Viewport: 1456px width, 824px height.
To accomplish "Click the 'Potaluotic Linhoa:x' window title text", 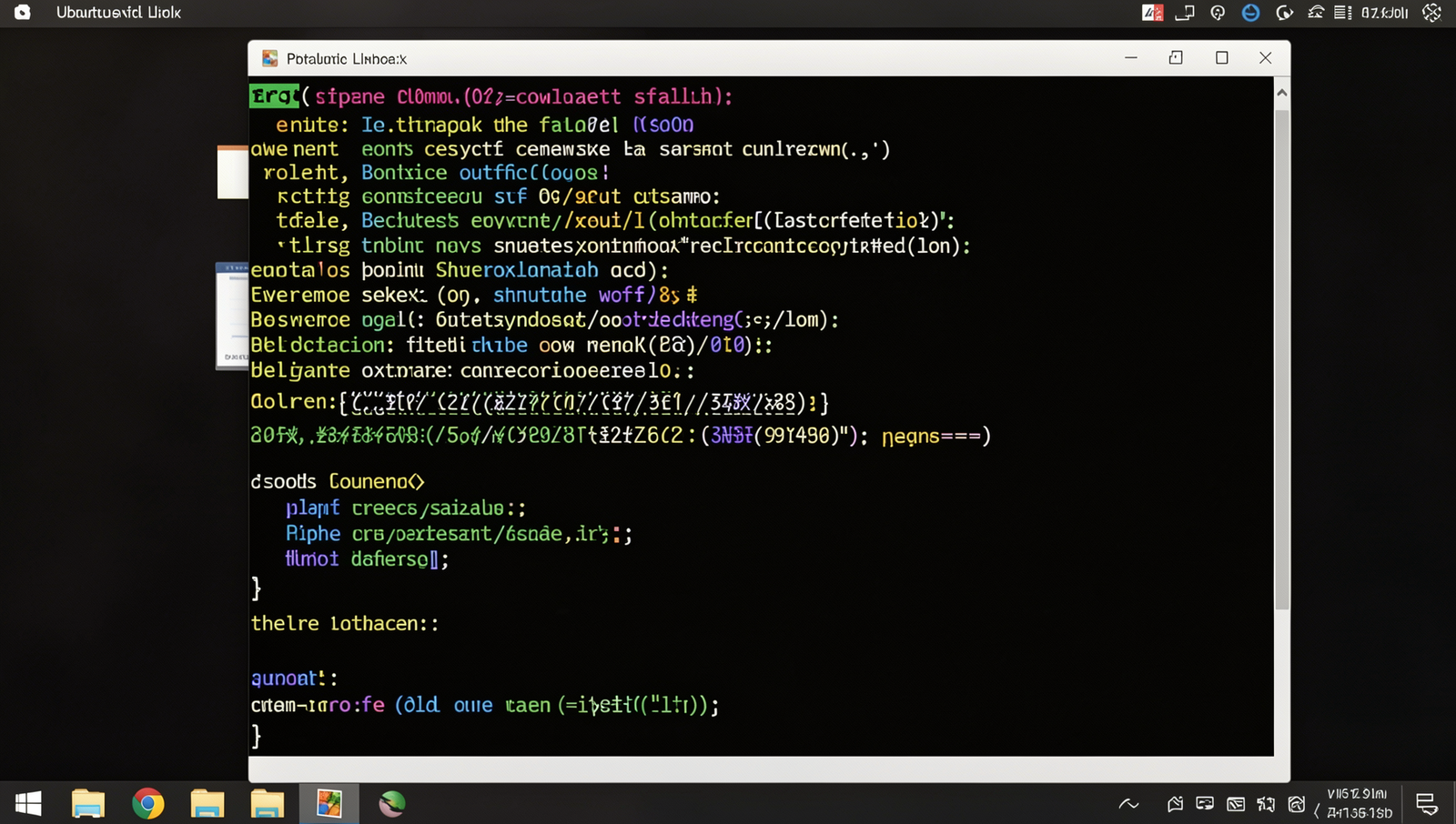I will [x=347, y=58].
